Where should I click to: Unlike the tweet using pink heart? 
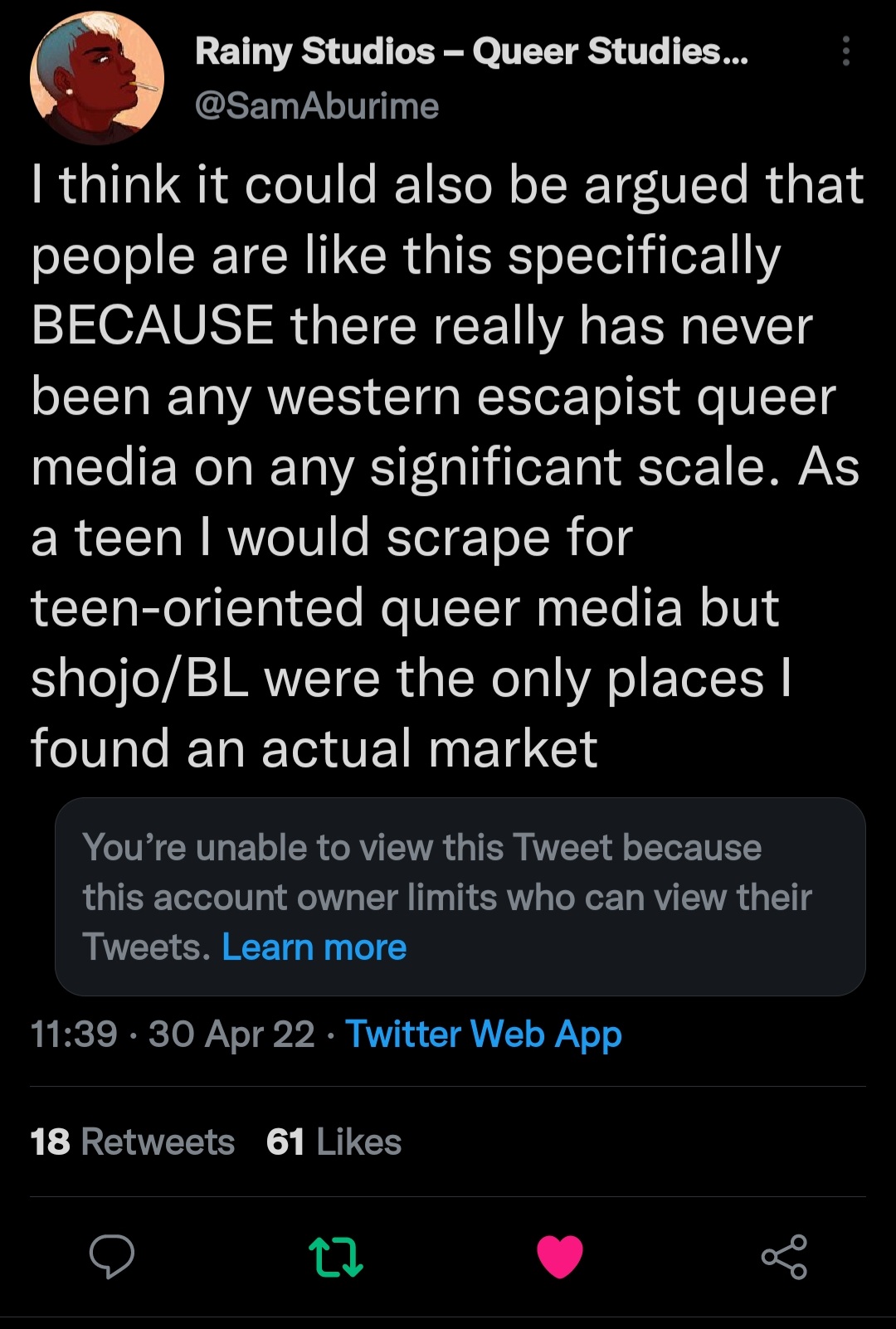(560, 1256)
